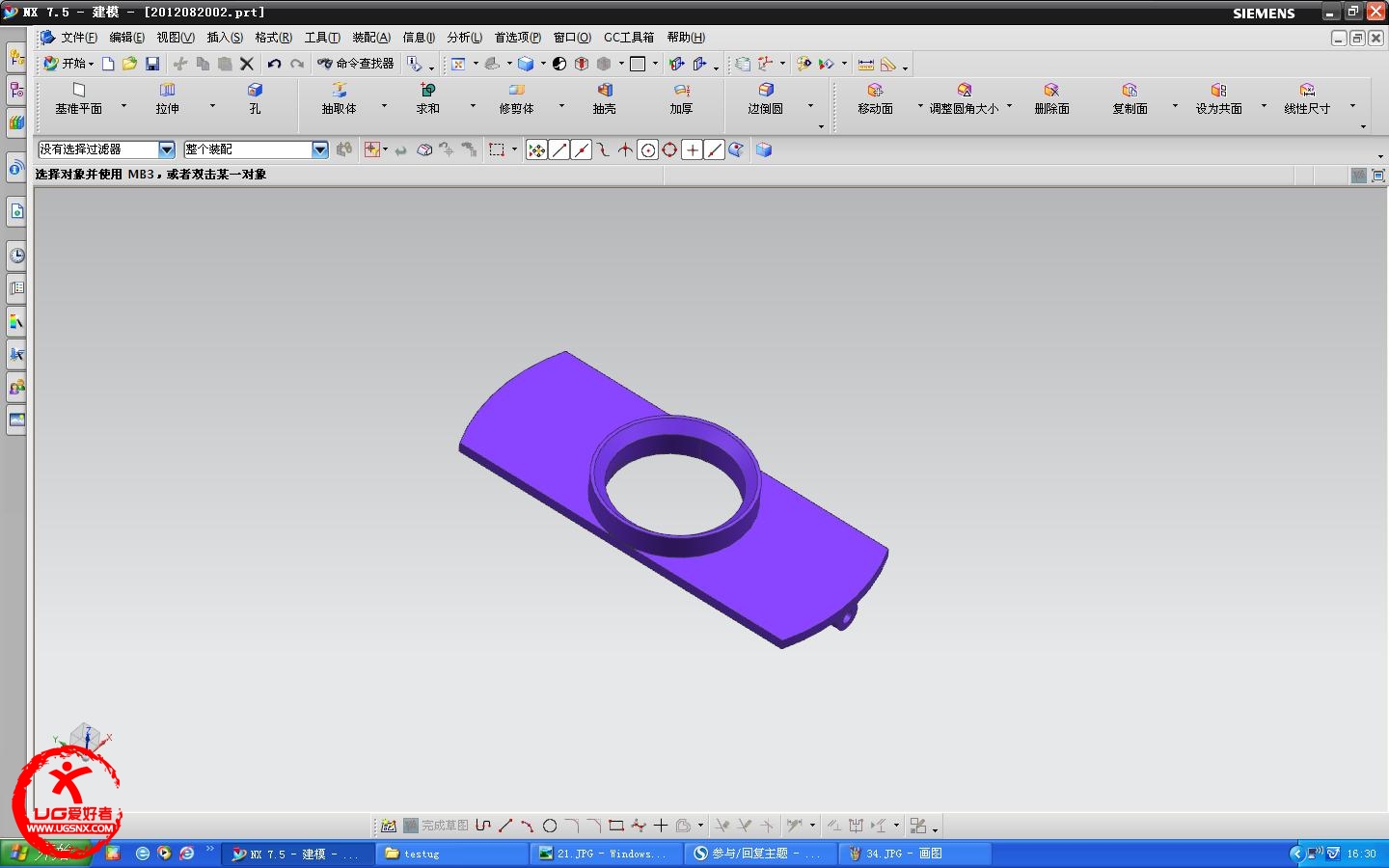Click the sketch Profile tool icon
Viewport: 1389px width, 868px height.
point(483,826)
